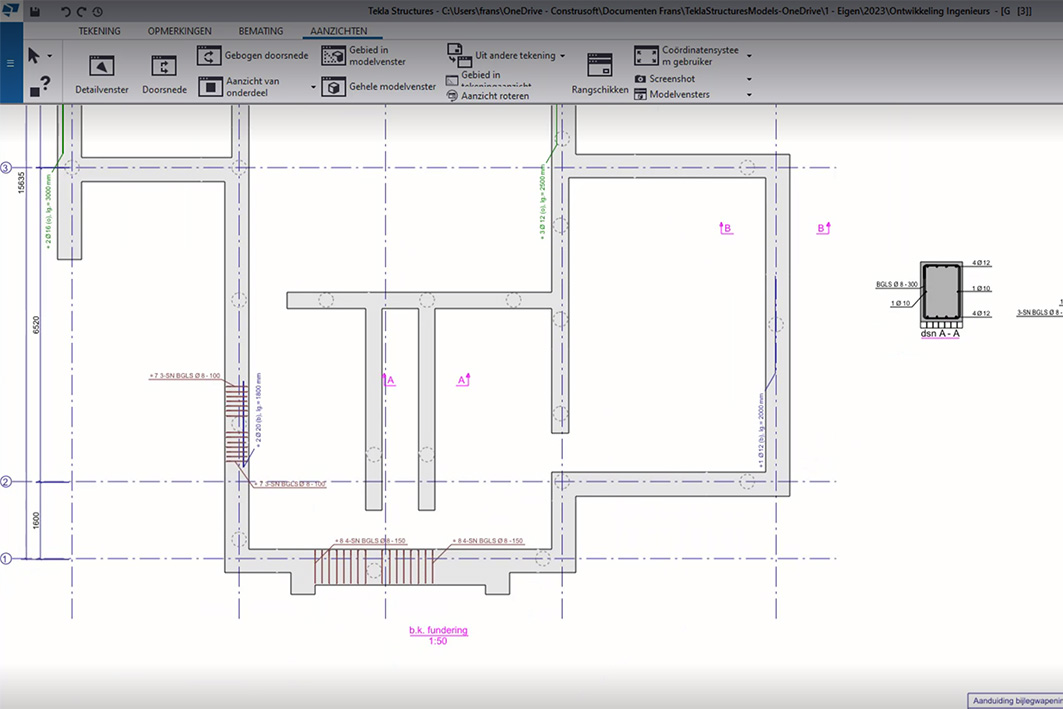The width and height of the screenshot is (1063, 709).
Task: Redo the last undone action
Action: point(81,12)
